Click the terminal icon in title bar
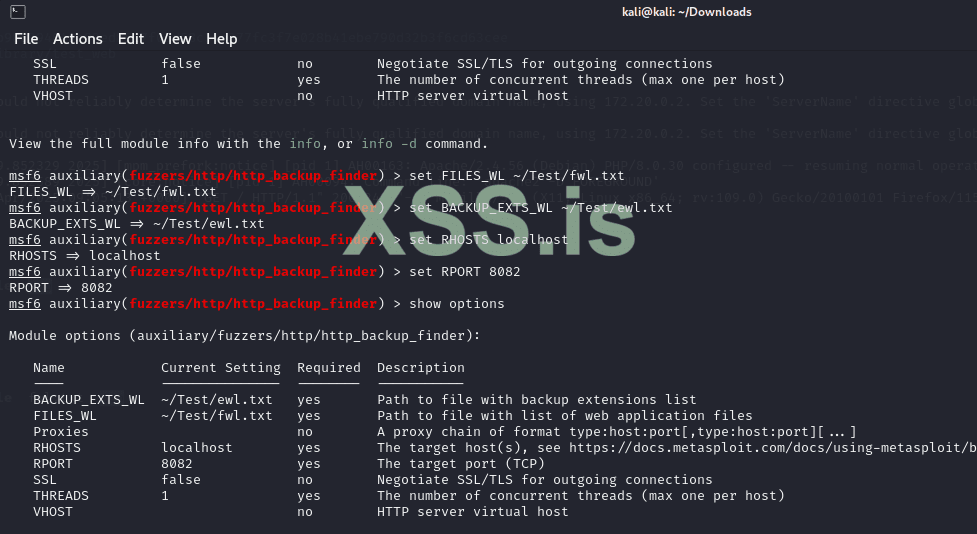Image resolution: width=977 pixels, height=534 pixels. 19,12
